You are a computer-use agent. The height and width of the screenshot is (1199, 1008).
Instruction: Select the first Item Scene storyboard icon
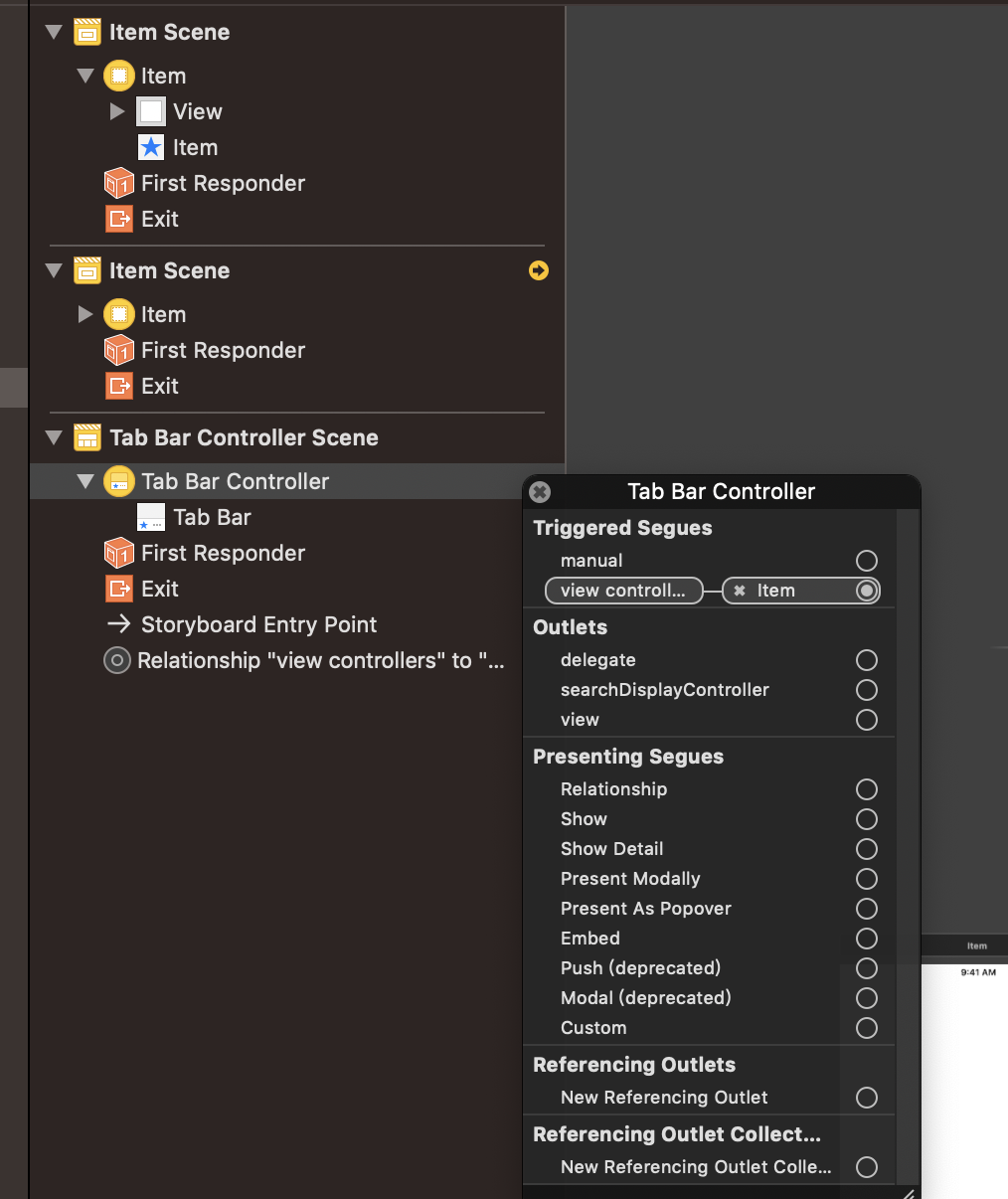point(87,33)
